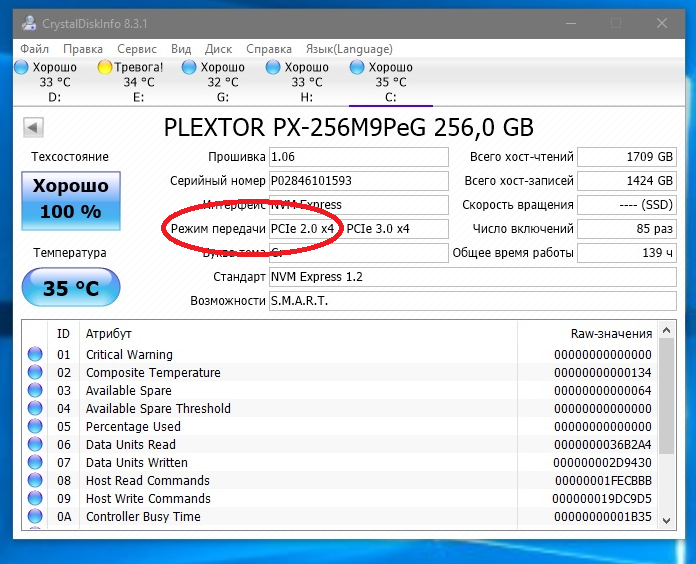Click the Режим передачи transfer mode field
This screenshot has width=696, height=564.
coord(359,229)
